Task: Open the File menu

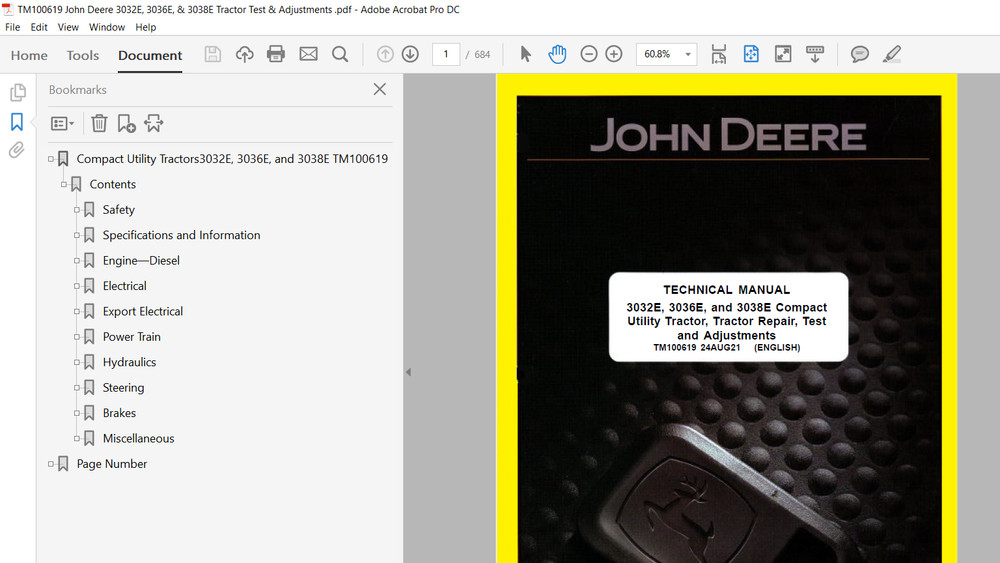Action: [x=12, y=27]
